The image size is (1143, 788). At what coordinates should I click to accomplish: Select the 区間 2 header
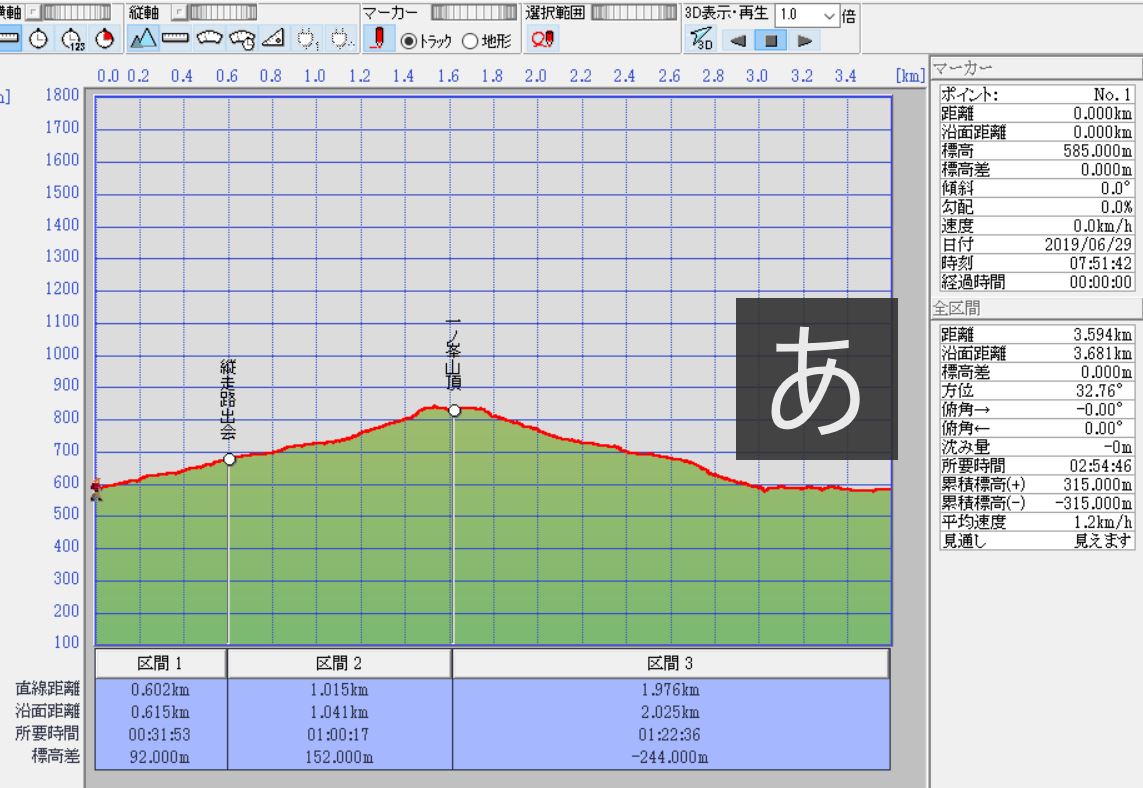point(339,663)
